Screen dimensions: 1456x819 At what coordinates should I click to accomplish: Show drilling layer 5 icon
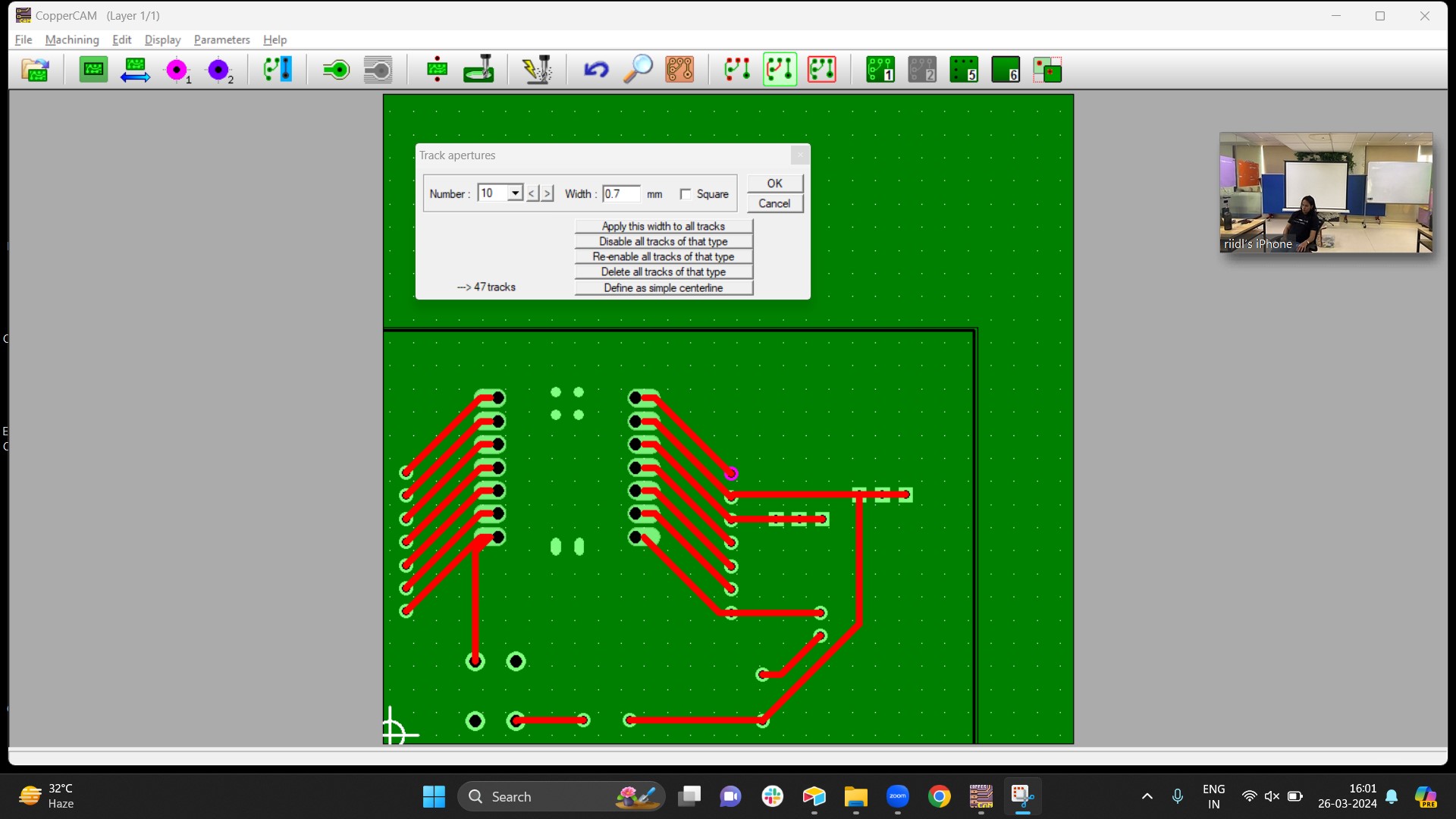click(x=964, y=71)
